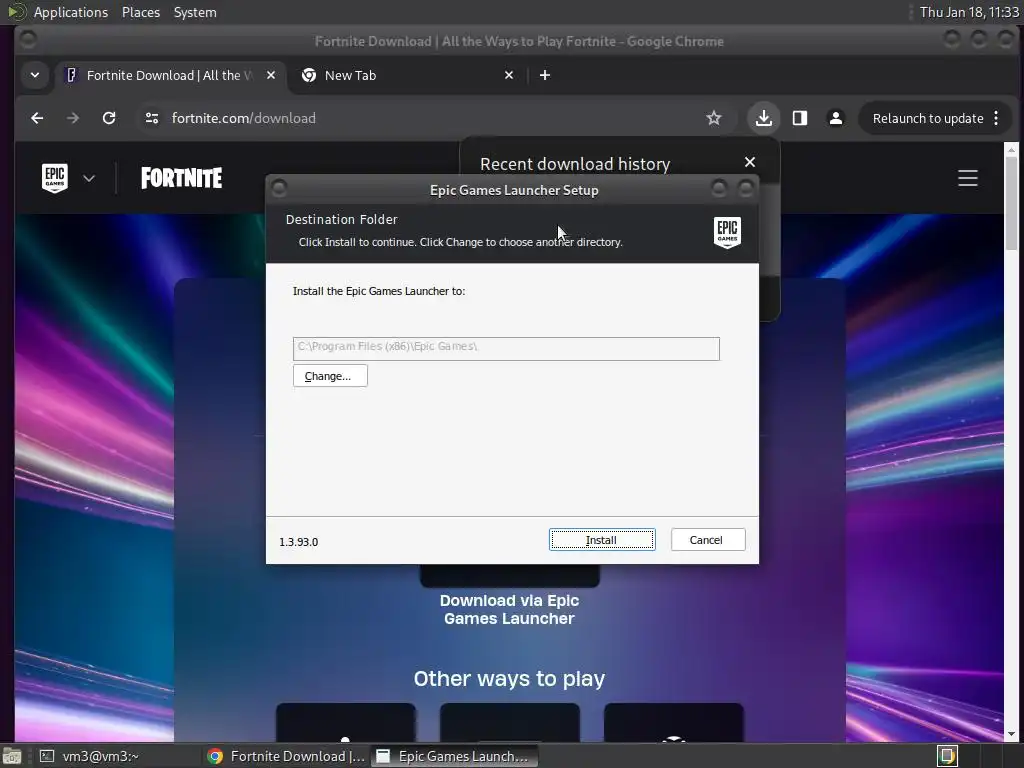This screenshot has height=768, width=1024.
Task: Reload the Fortnite download page
Action: click(x=109, y=118)
